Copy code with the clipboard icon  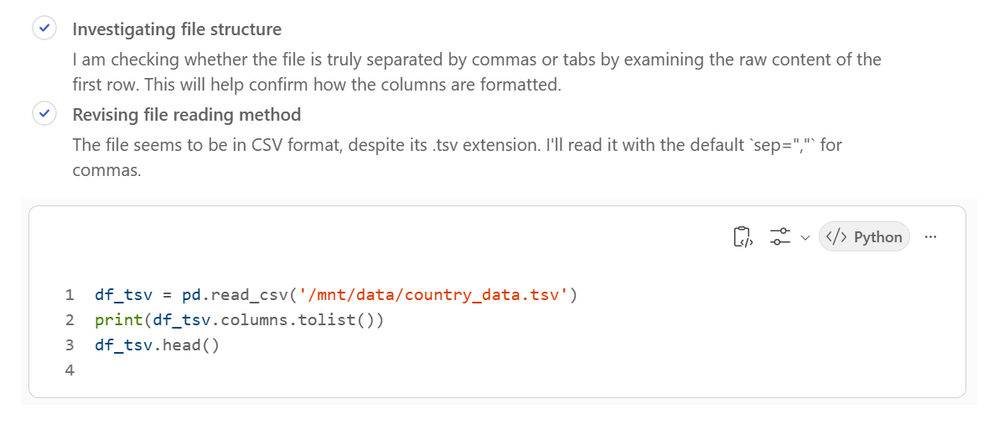[x=744, y=237]
